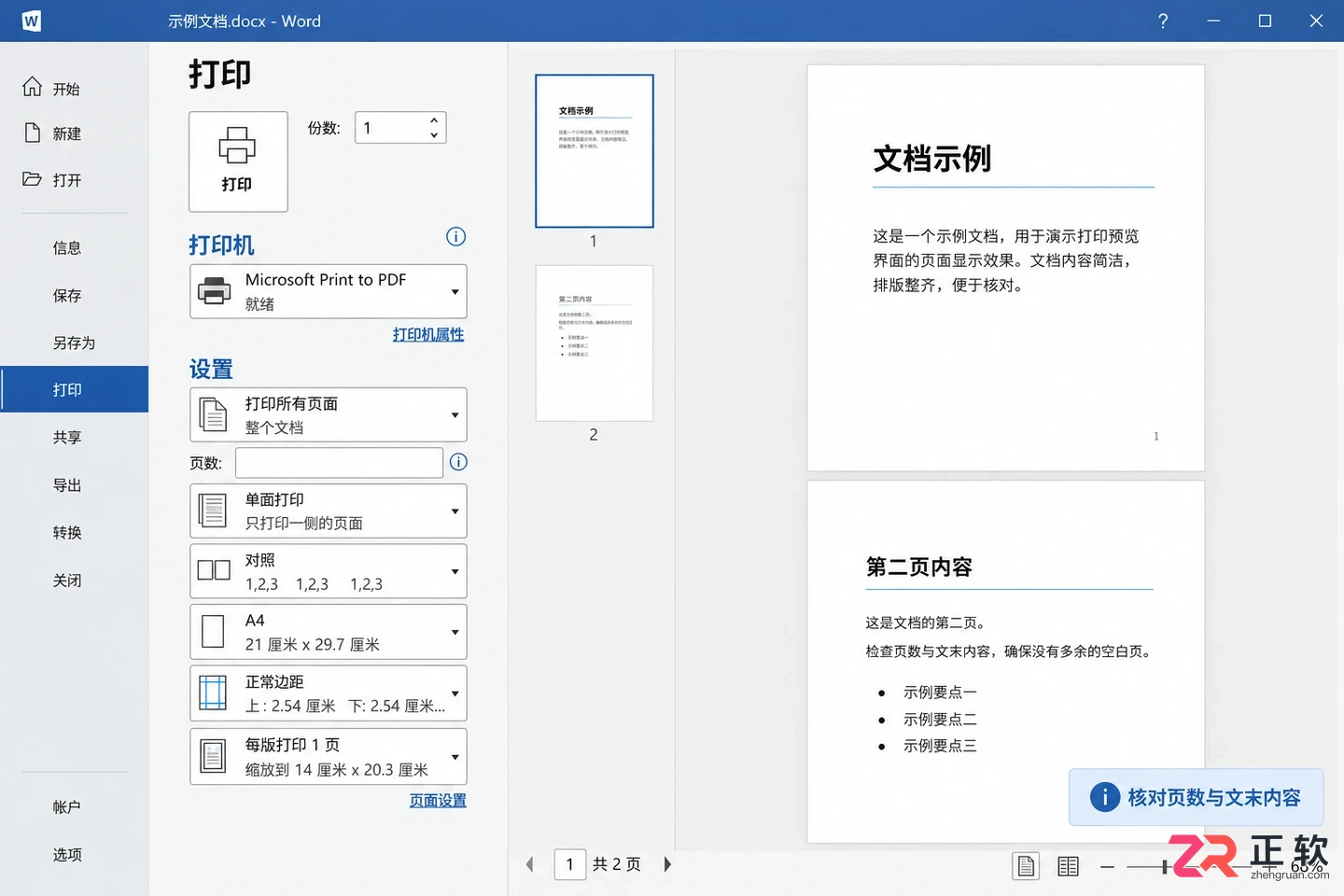This screenshot has height=896, width=1344.
Task: Click the printer icon Print button
Action: click(238, 161)
